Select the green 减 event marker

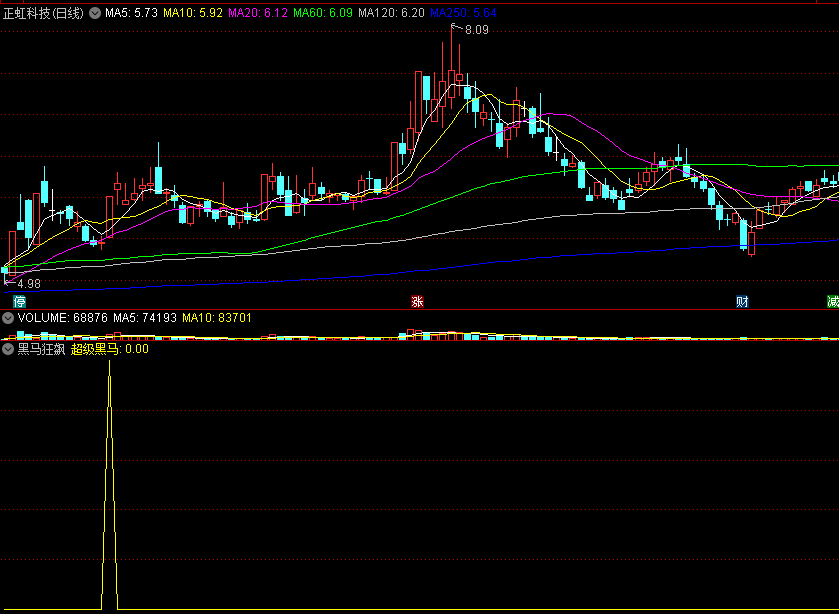pyautogui.click(x=833, y=301)
